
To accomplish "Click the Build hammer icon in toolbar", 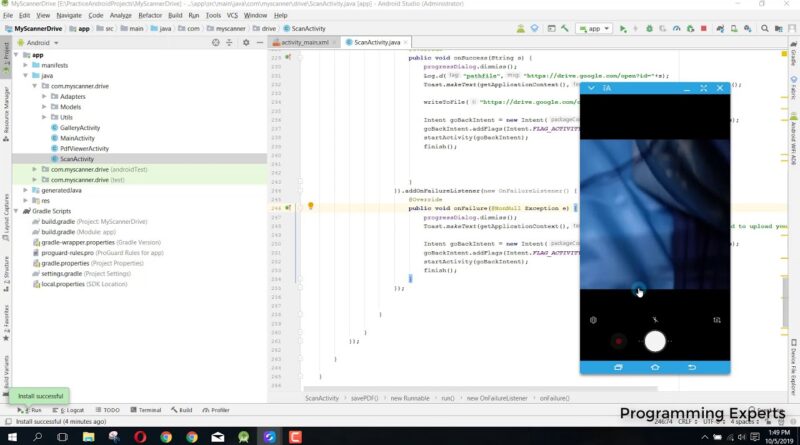I will coord(565,29).
